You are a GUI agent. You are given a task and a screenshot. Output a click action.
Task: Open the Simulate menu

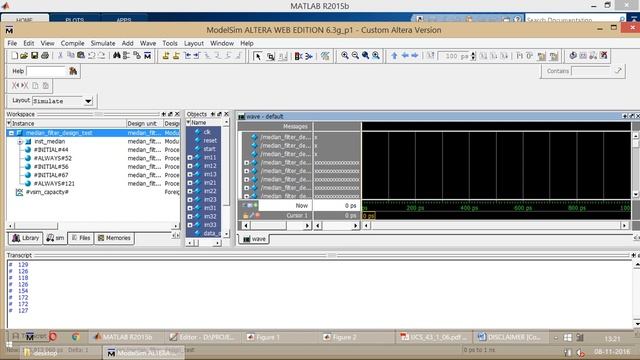pos(103,43)
